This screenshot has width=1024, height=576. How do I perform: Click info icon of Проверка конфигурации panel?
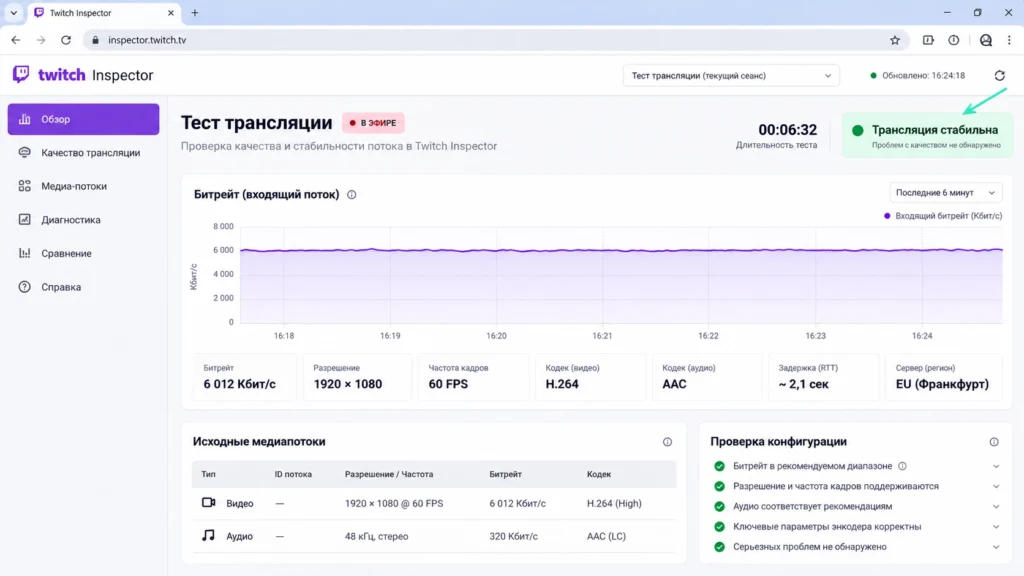pyautogui.click(x=993, y=442)
